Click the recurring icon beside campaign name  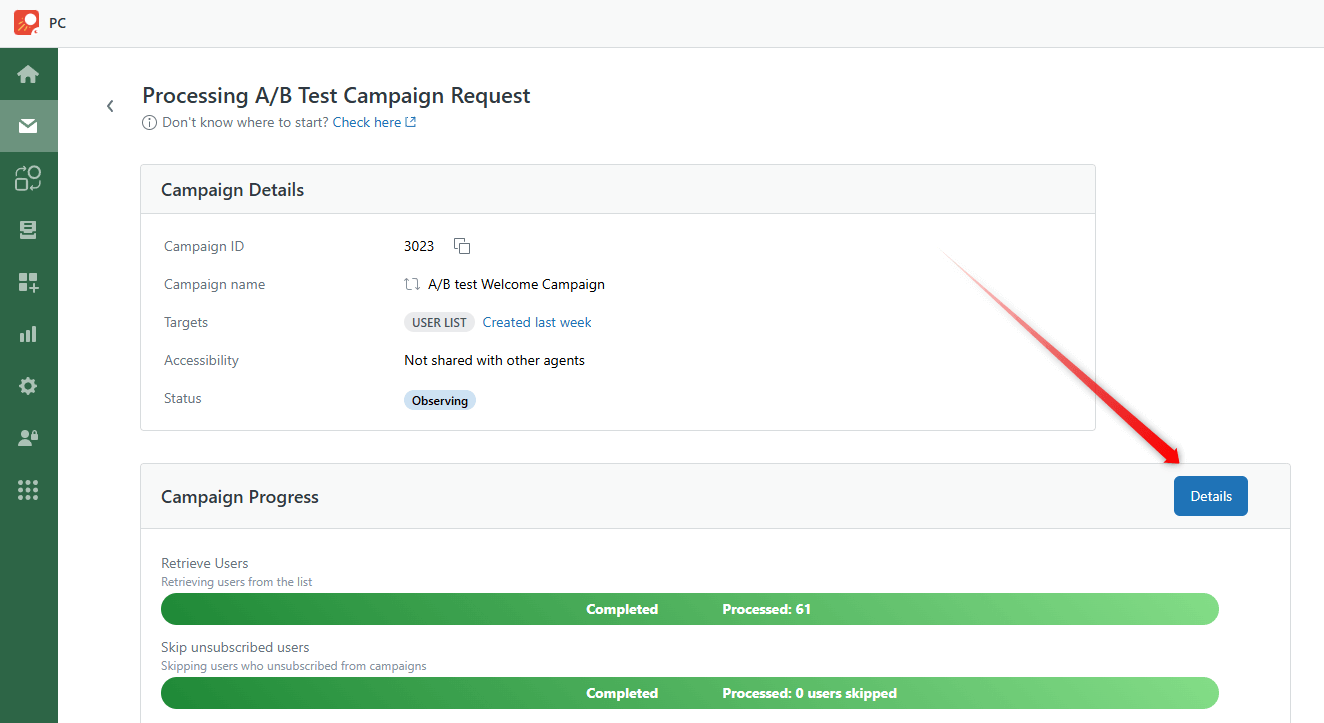coord(411,284)
